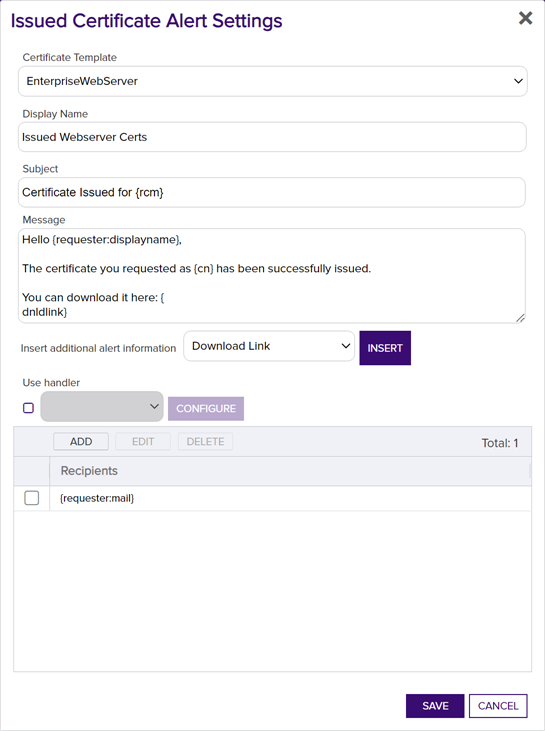The width and height of the screenshot is (545, 731).
Task: Grab the Message box resize handle
Action: pos(520,318)
